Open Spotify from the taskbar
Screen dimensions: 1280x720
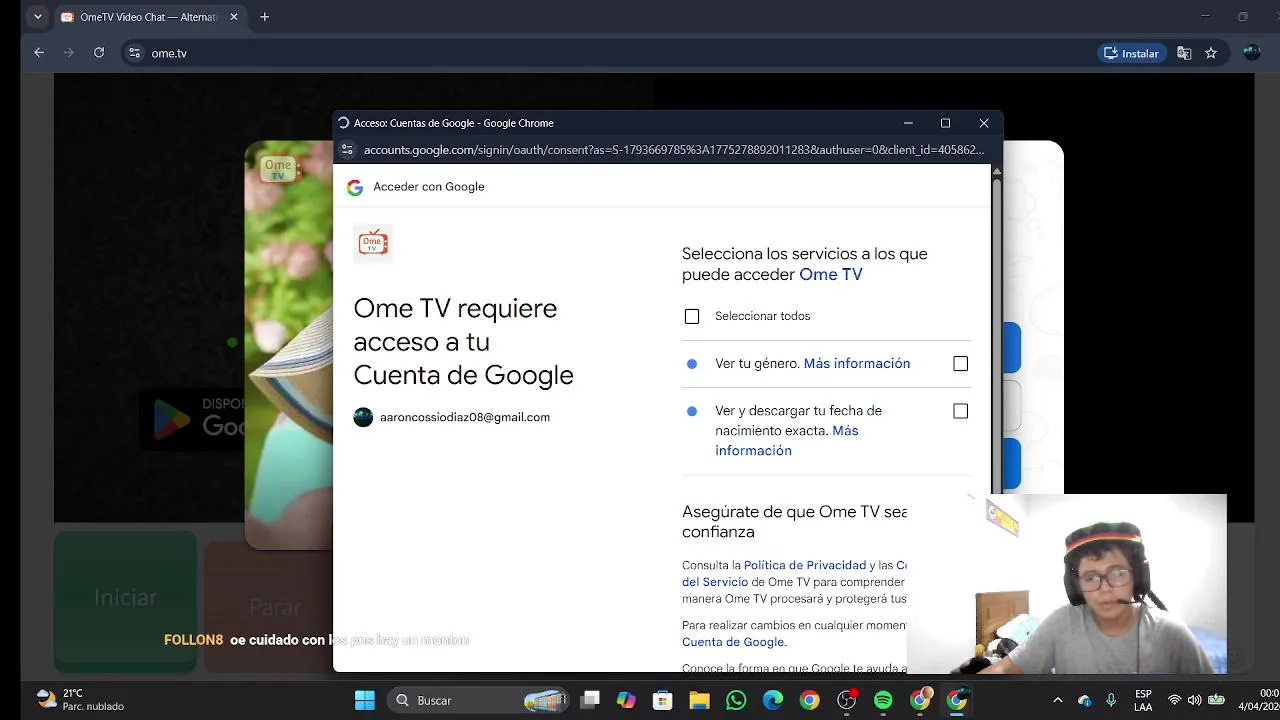(x=883, y=700)
